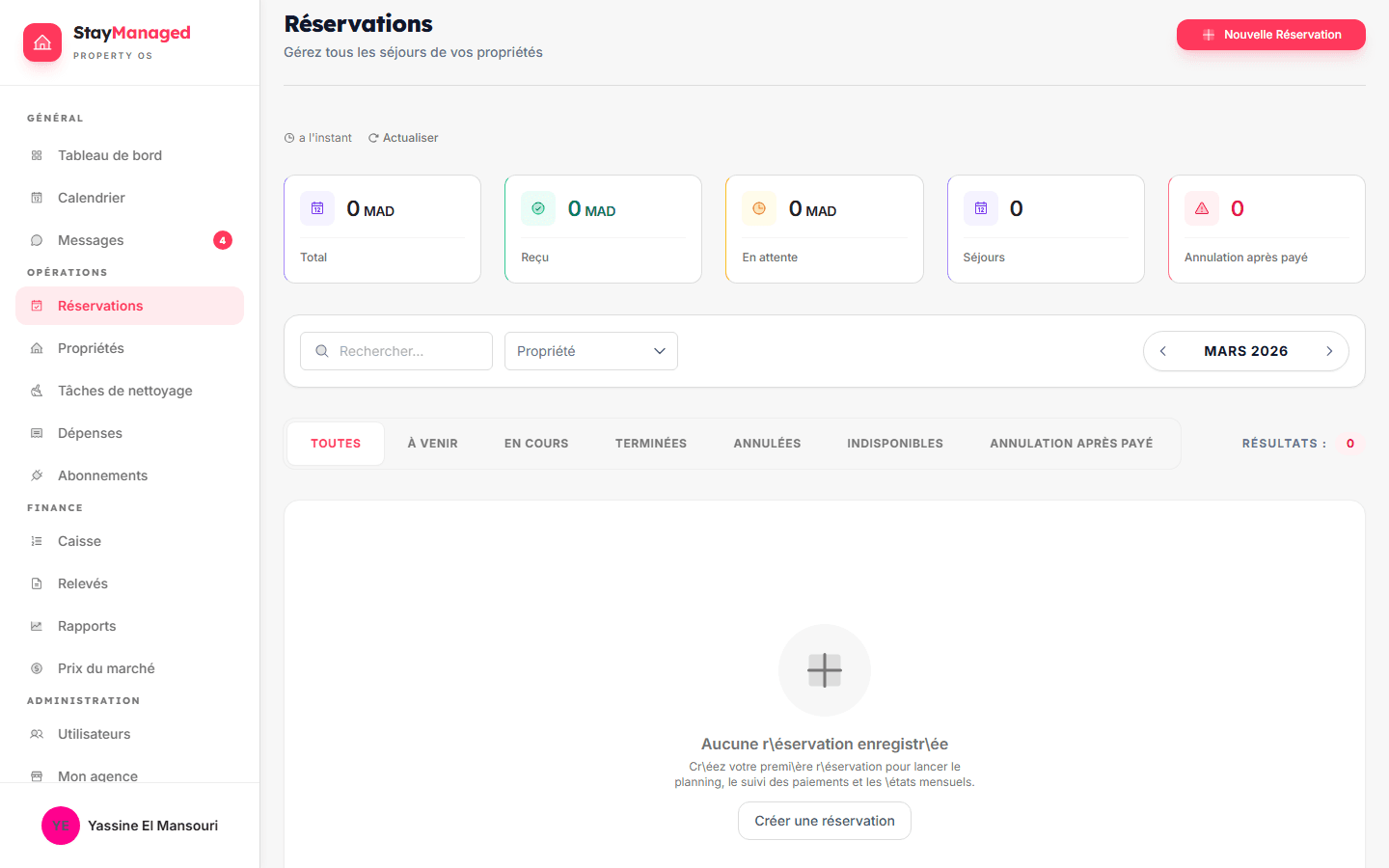This screenshot has width=1389, height=868.
Task: Open the Tableau de bord sidebar item
Action: click(x=109, y=155)
